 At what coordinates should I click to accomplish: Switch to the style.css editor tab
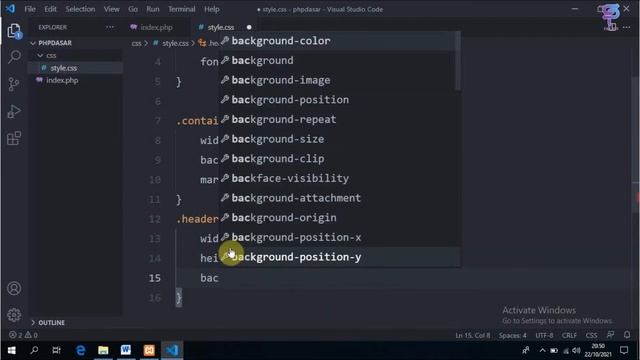221,27
